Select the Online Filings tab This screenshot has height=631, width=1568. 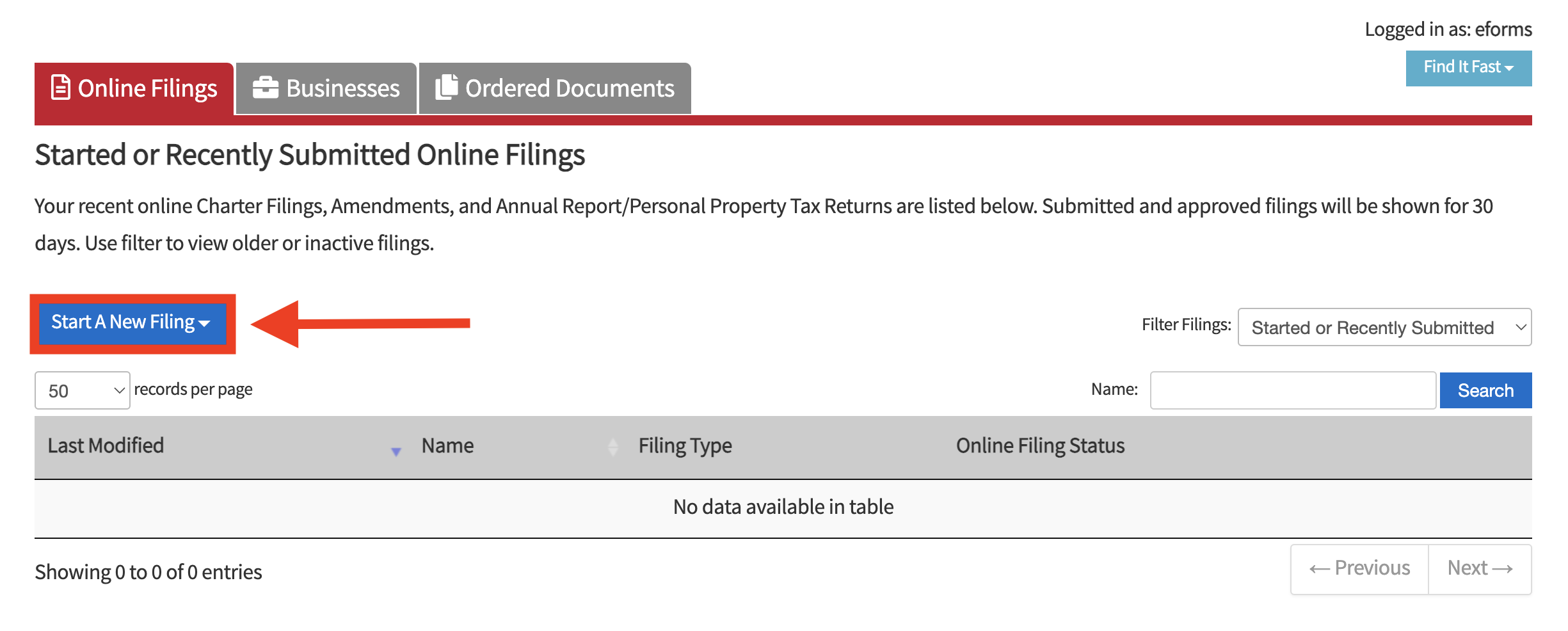coord(134,88)
